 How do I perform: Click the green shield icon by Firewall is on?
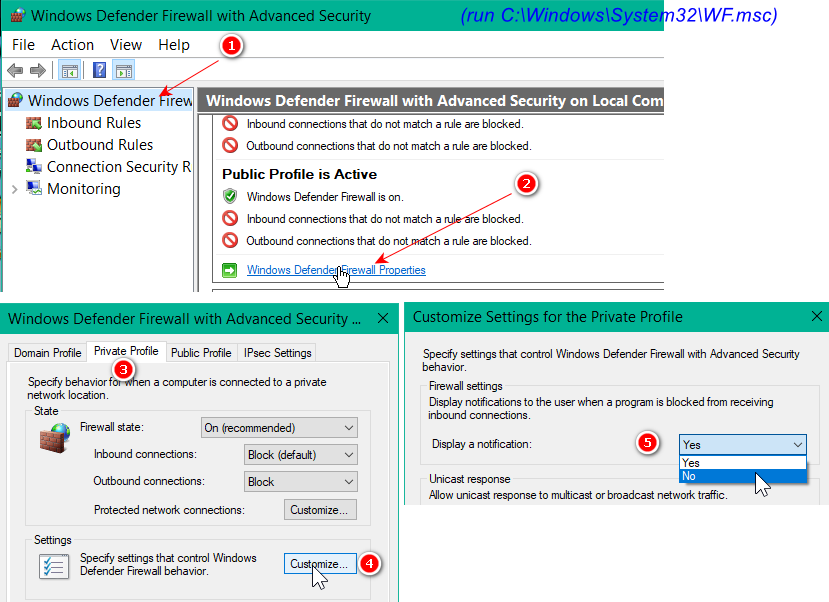[x=230, y=197]
